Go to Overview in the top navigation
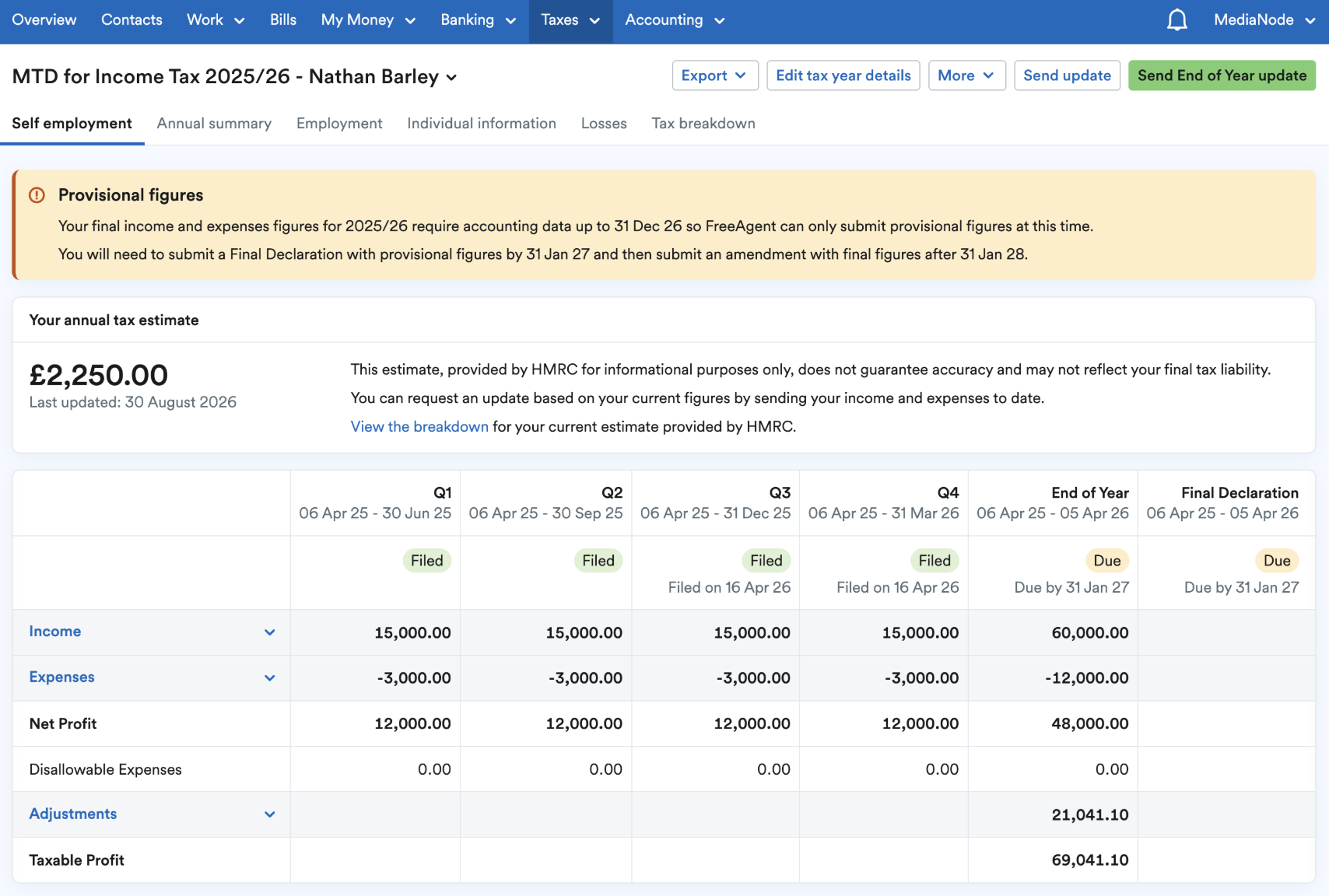Image resolution: width=1329 pixels, height=896 pixels. tap(44, 20)
